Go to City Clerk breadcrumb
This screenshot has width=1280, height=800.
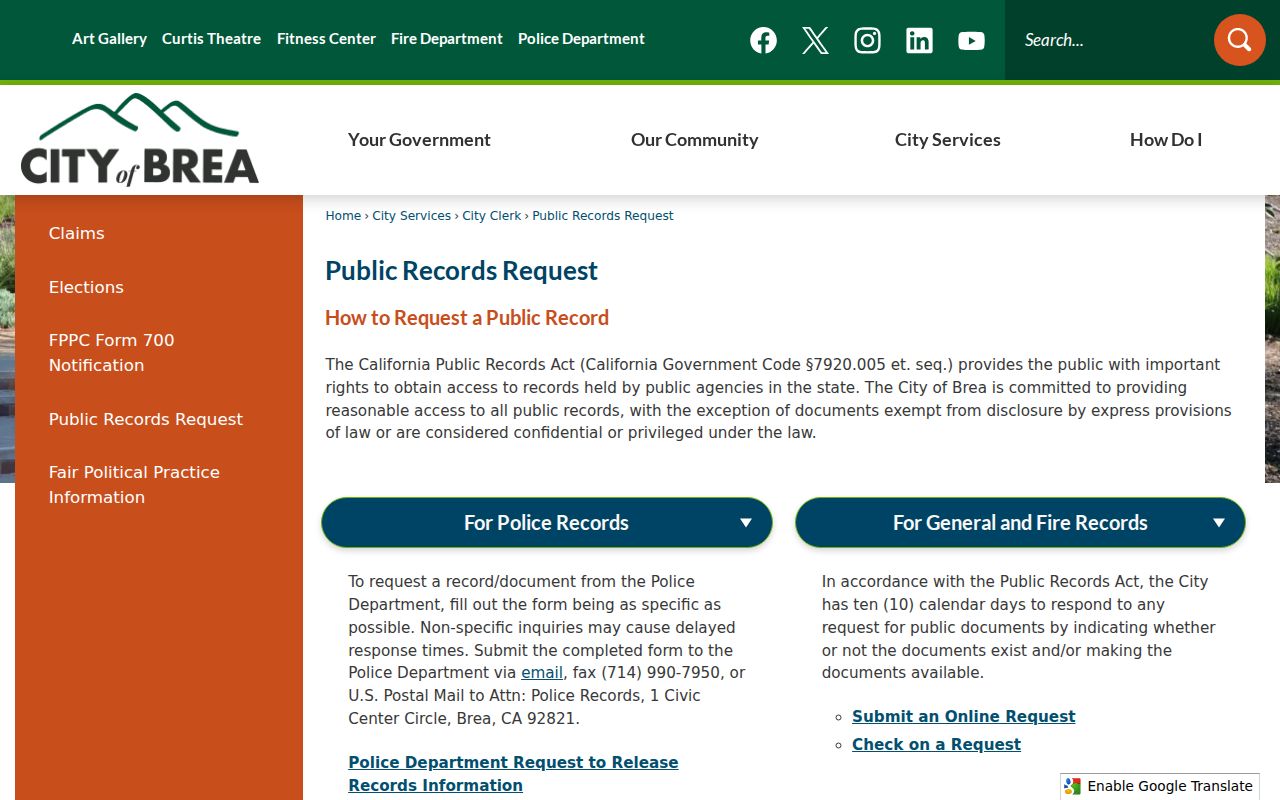[x=491, y=216]
